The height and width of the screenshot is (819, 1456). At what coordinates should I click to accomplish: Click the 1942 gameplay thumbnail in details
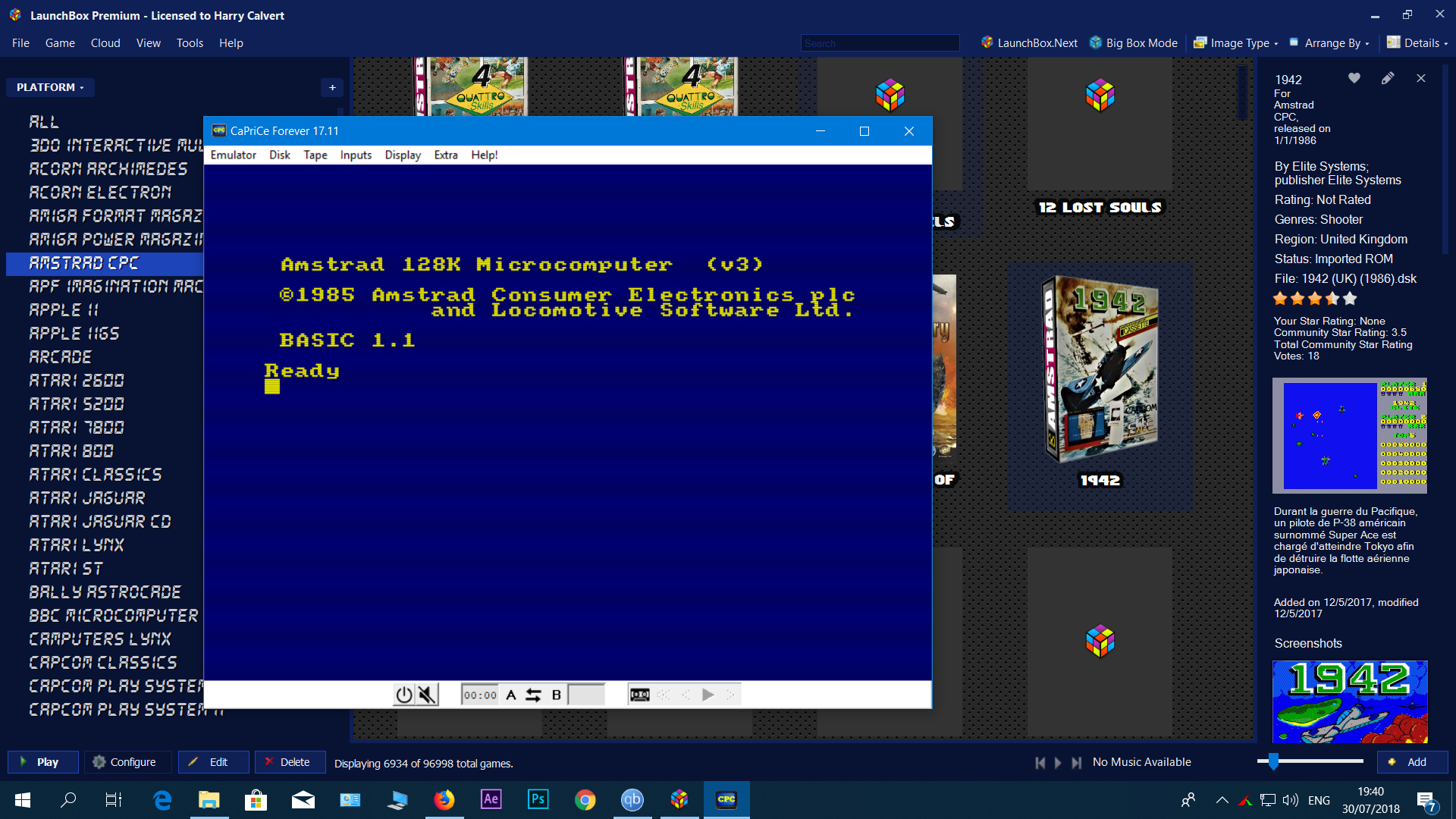tap(1350, 436)
